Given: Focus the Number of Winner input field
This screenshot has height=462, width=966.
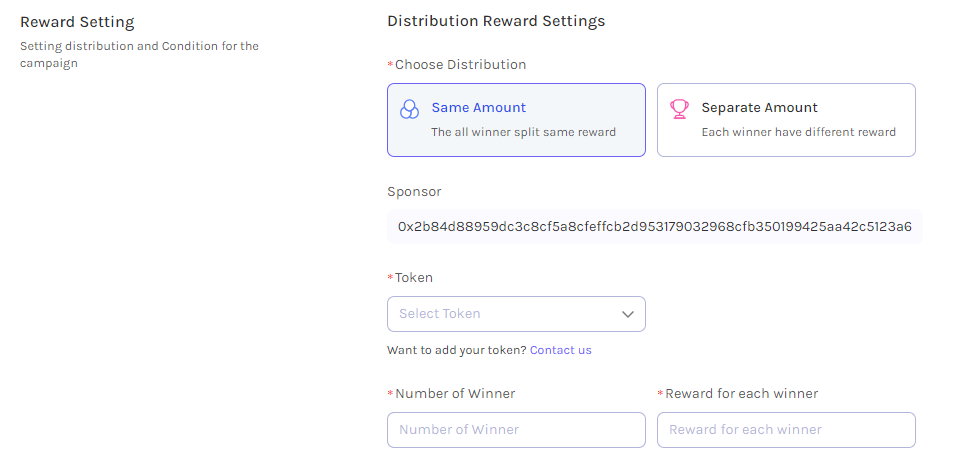Looking at the screenshot, I should (516, 430).
